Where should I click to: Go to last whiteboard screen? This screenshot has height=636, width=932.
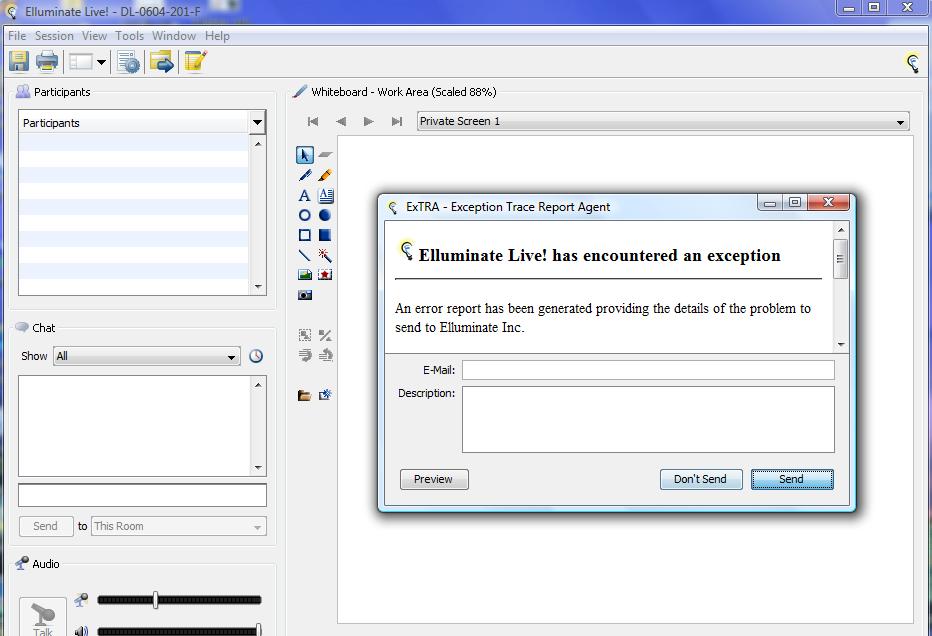click(x=396, y=122)
